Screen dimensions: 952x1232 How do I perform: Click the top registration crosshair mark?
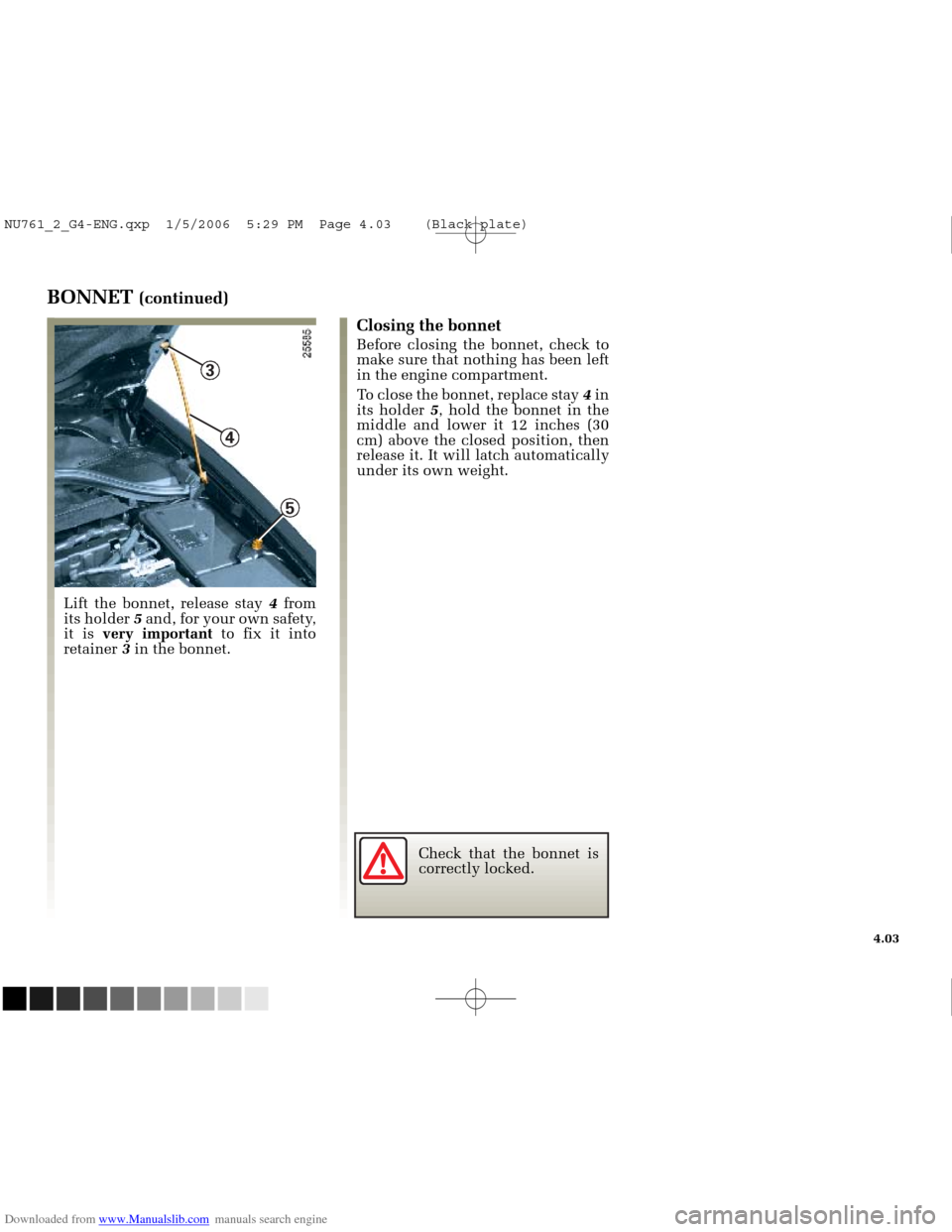click(x=475, y=235)
